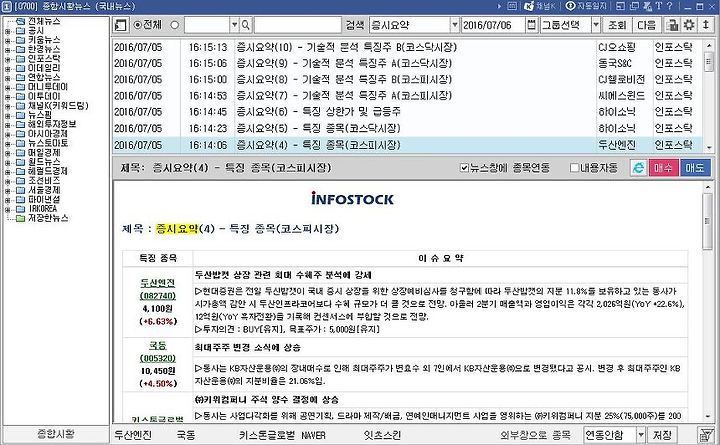This screenshot has height=445, width=720.
Task: Click the 종합시황 tab at bottom
Action: pyautogui.click(x=56, y=434)
